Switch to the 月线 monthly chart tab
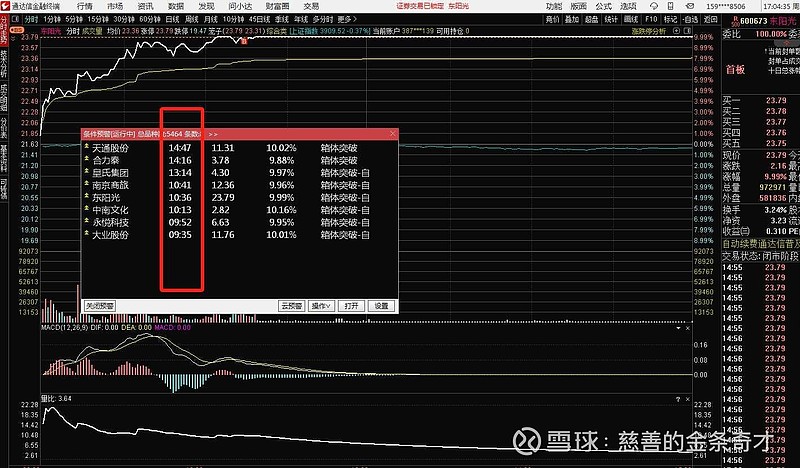800x468 pixels. point(211,19)
